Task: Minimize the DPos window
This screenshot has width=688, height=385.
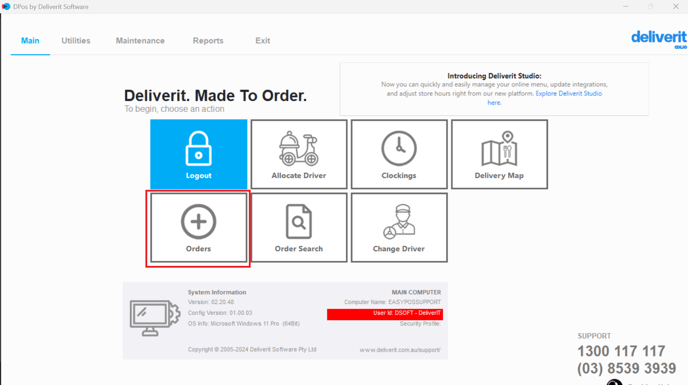Action: click(x=626, y=7)
